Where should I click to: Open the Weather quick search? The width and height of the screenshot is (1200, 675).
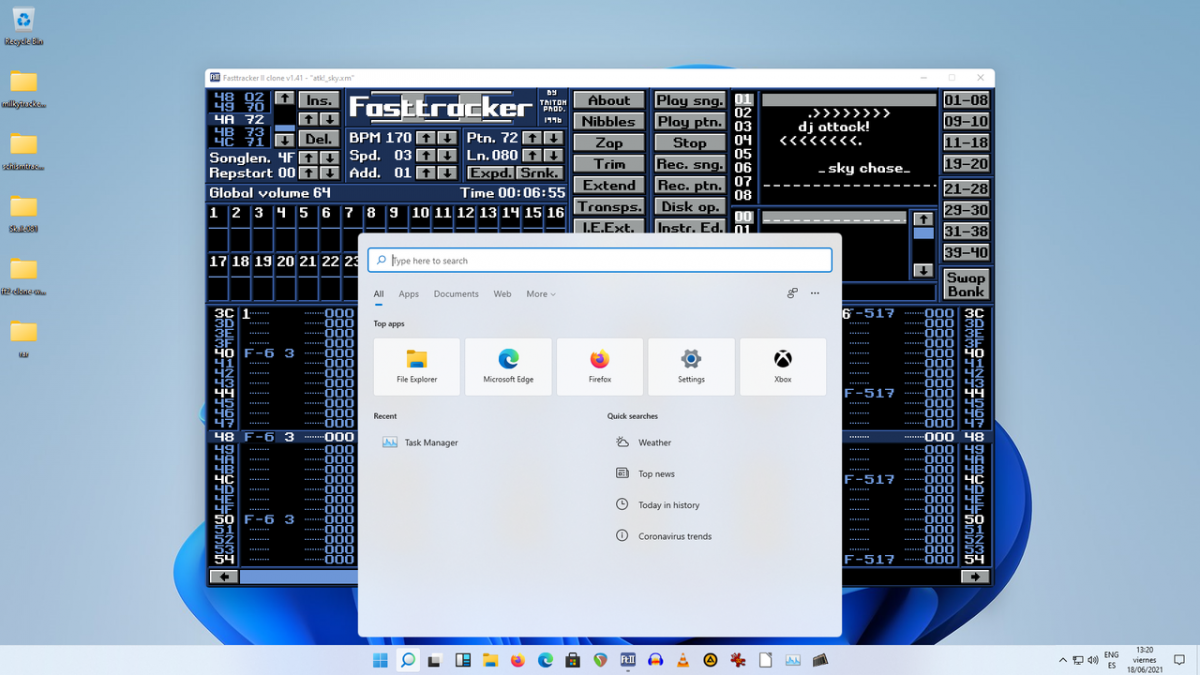654,442
